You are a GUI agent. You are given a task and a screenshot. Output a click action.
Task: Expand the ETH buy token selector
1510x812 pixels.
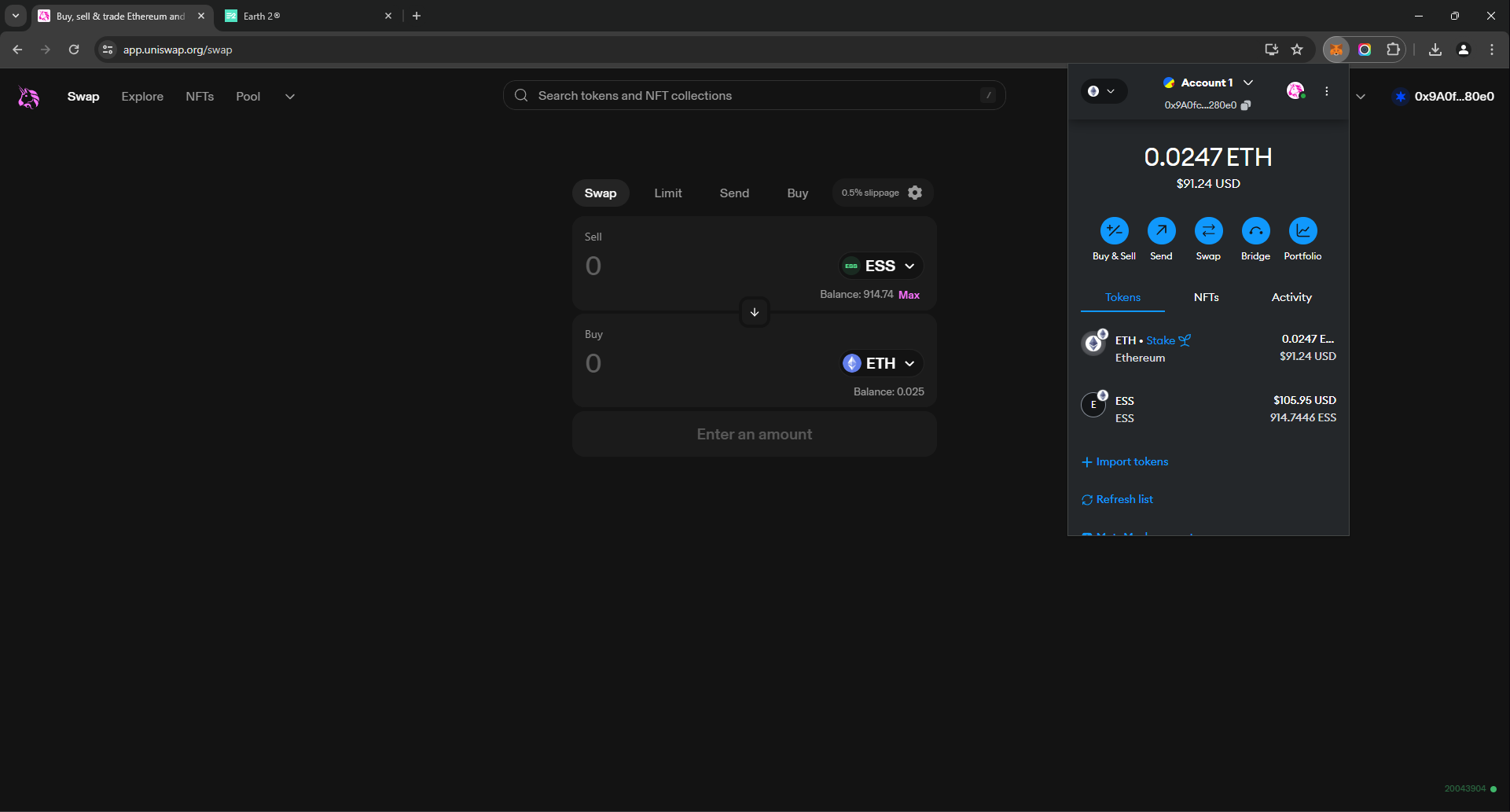(x=881, y=363)
